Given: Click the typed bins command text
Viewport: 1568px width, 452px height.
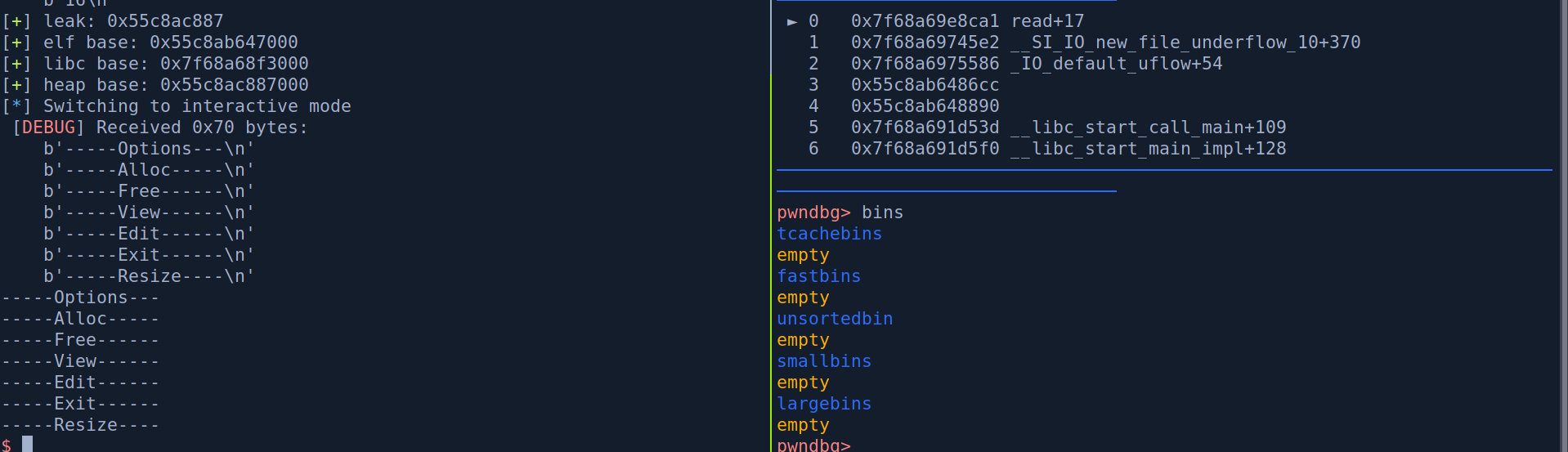Looking at the screenshot, I should (x=882, y=213).
